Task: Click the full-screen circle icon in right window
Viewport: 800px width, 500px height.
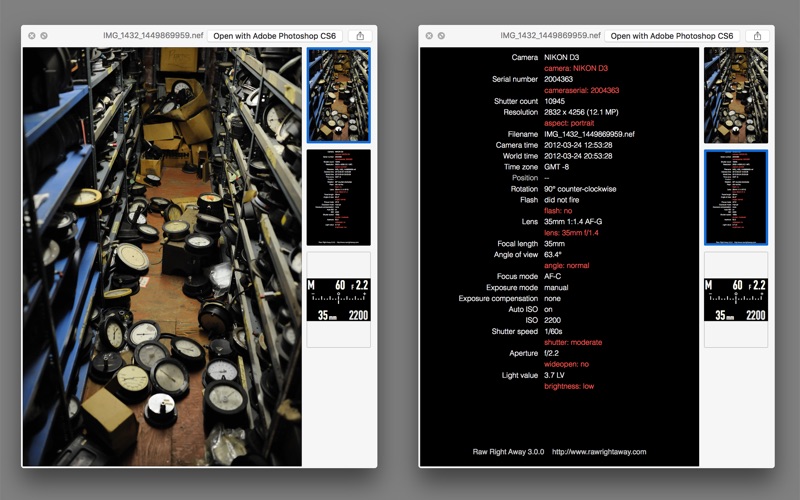Action: [x=441, y=36]
